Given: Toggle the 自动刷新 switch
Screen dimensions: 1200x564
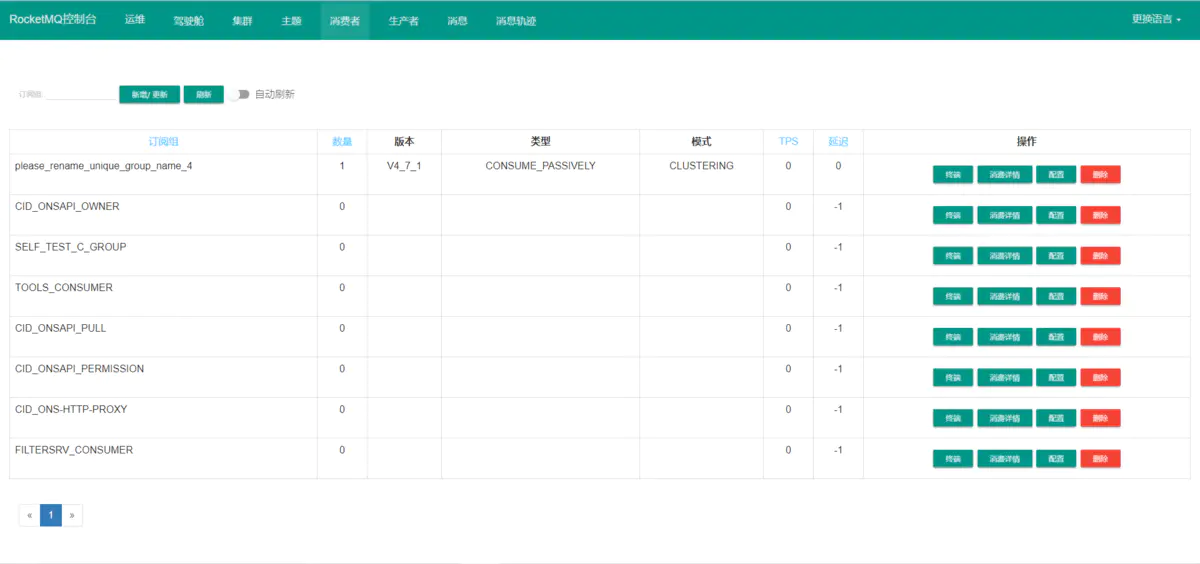Looking at the screenshot, I should [x=239, y=94].
